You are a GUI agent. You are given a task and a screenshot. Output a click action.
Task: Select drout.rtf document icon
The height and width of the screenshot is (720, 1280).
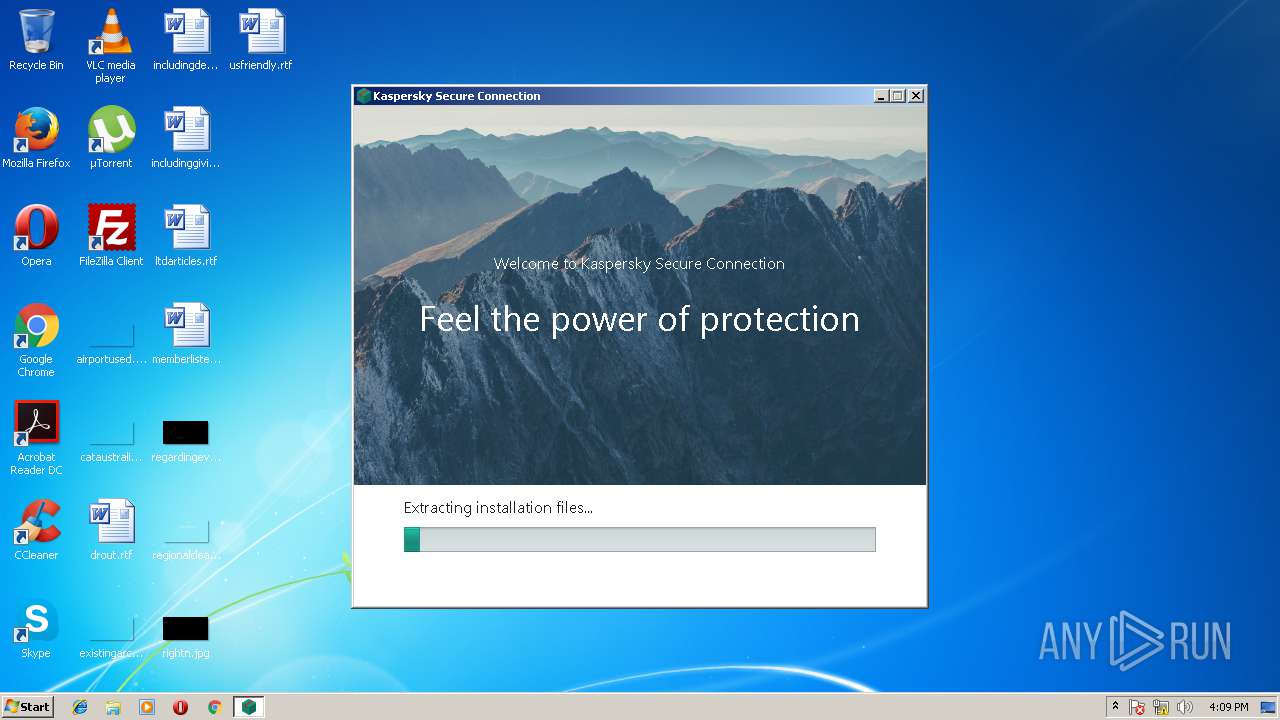coord(111,530)
